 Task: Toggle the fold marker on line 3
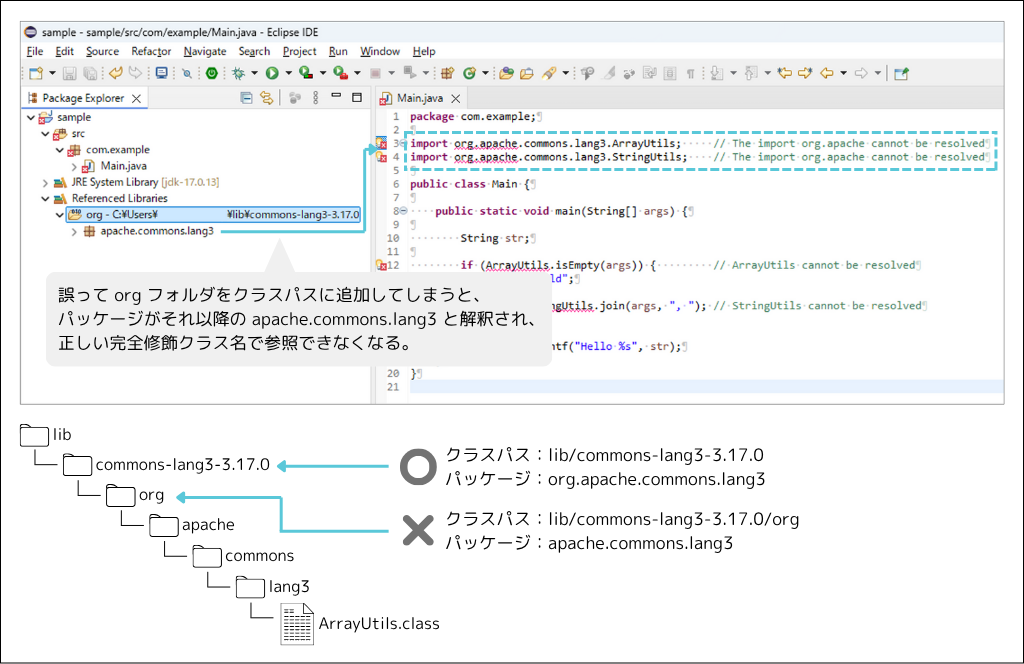(x=404, y=143)
